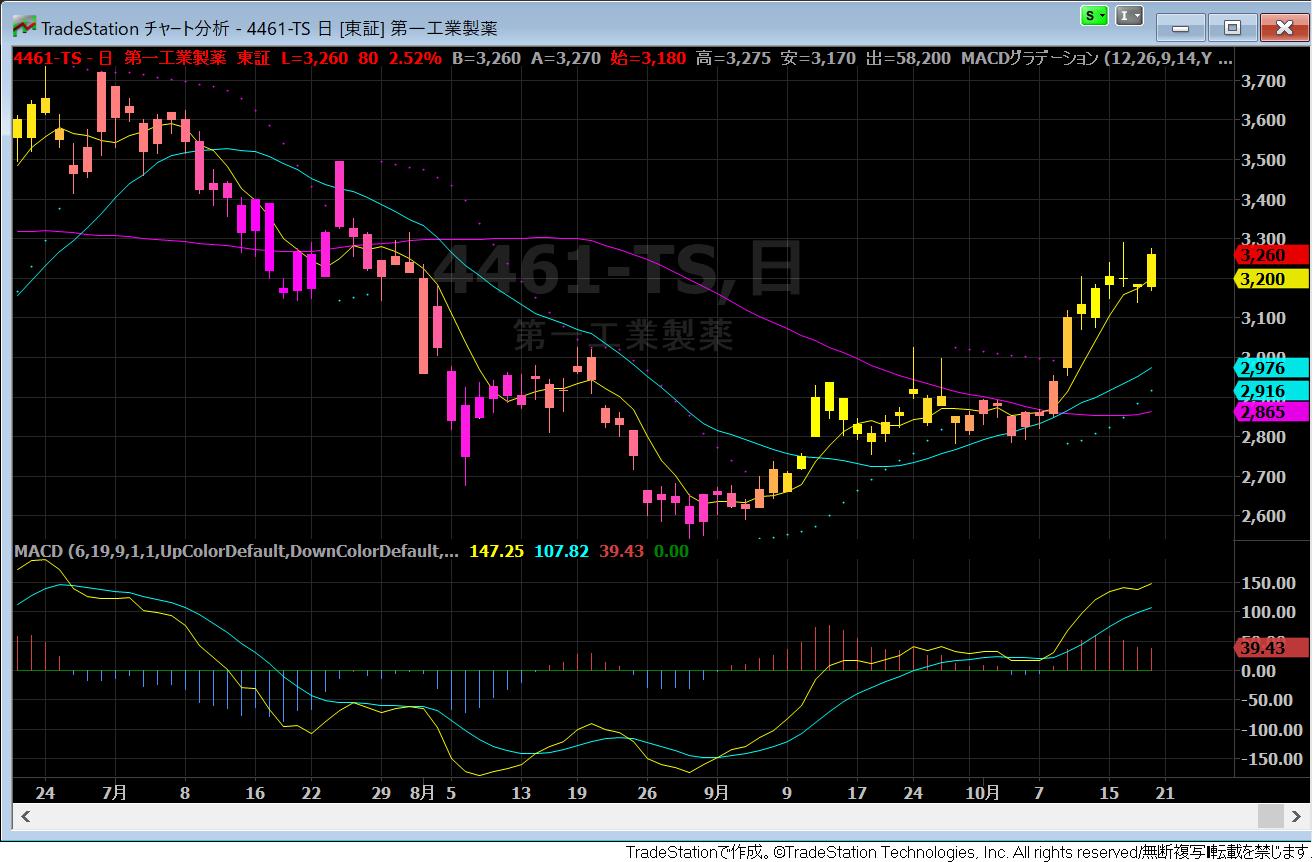
Task: Click the 東証 exchange label in status line
Action: click(254, 58)
